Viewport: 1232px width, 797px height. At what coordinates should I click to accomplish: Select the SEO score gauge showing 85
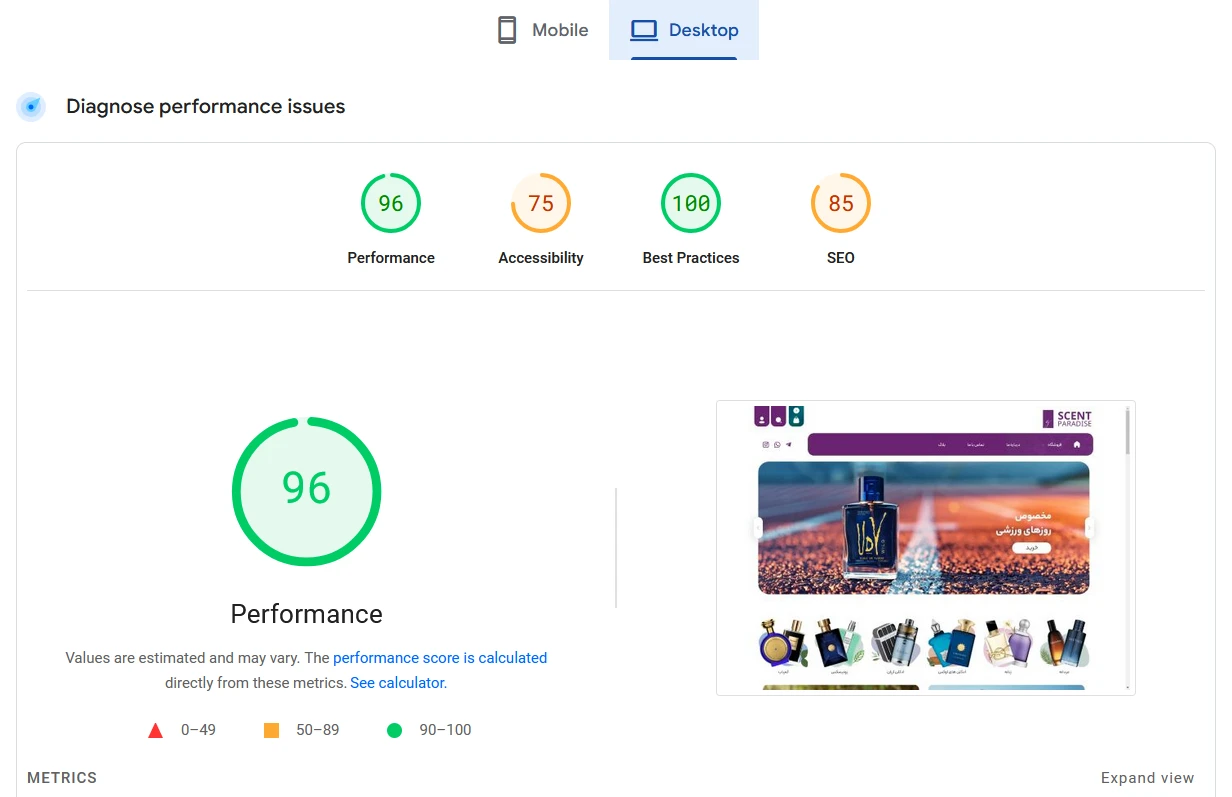tap(840, 204)
